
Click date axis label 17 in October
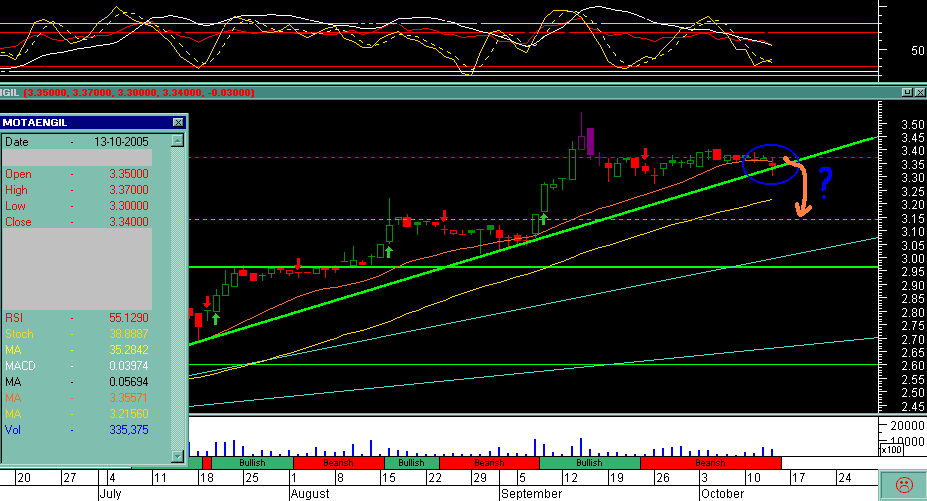(798, 477)
